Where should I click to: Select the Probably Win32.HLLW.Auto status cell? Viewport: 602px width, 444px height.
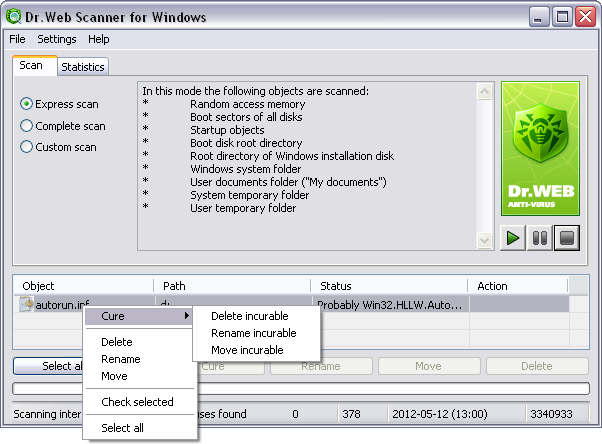click(x=390, y=305)
